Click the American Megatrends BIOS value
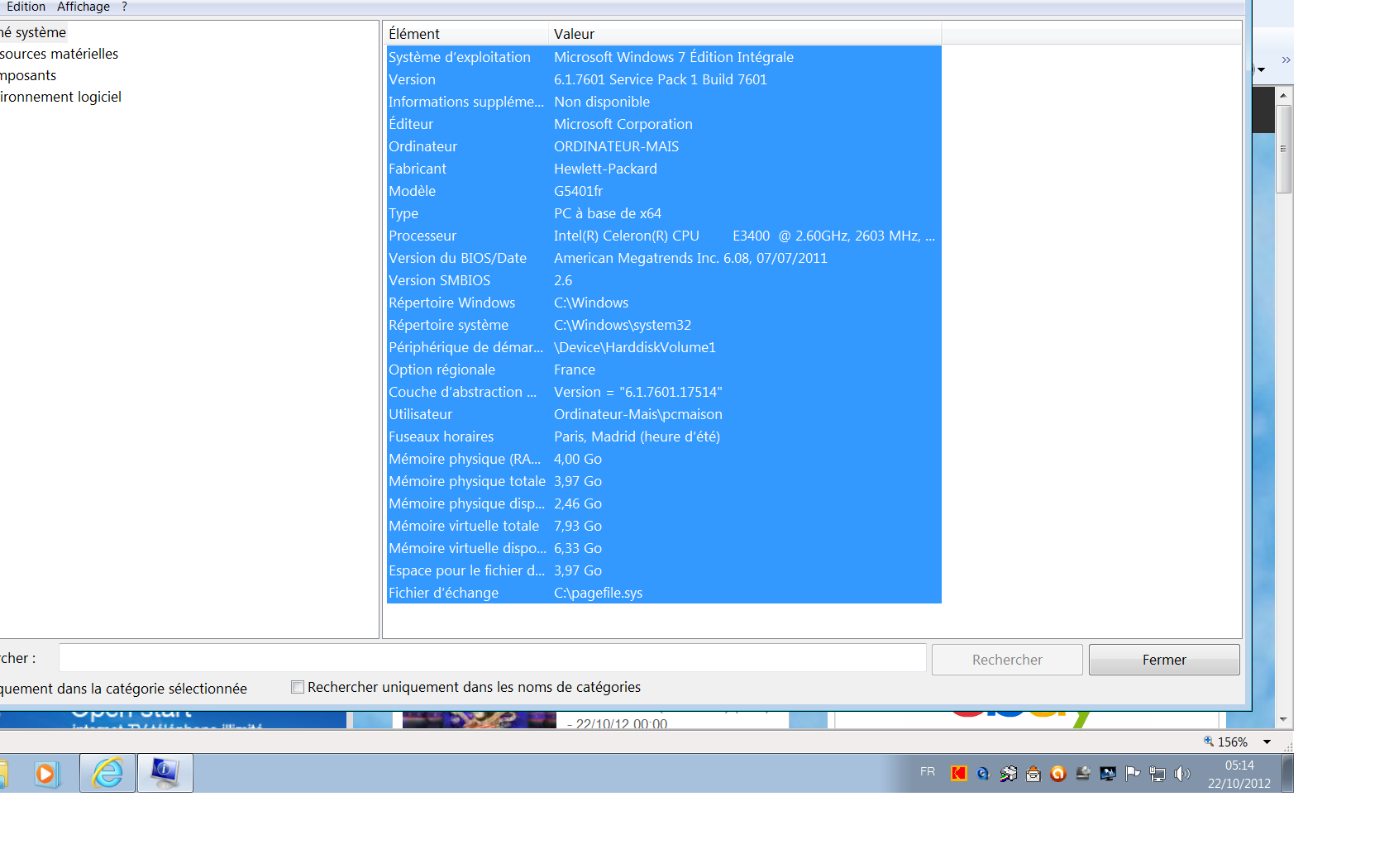 [x=690, y=258]
